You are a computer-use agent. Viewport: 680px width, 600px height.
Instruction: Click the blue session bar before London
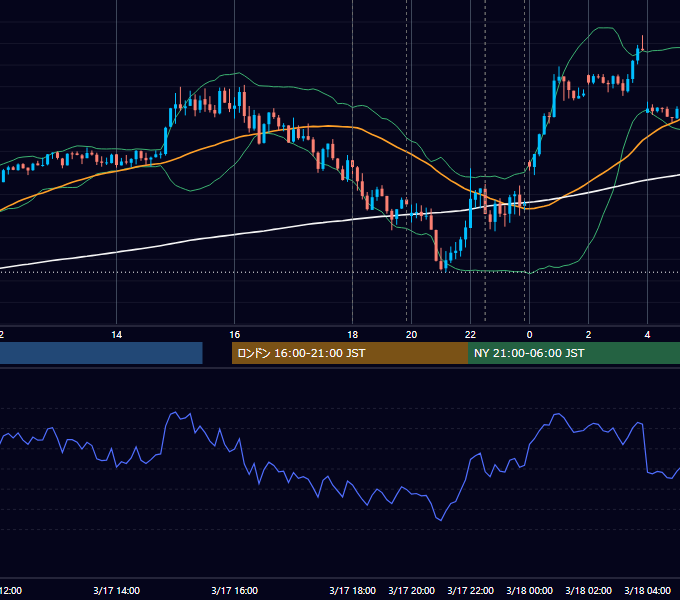pos(101,353)
